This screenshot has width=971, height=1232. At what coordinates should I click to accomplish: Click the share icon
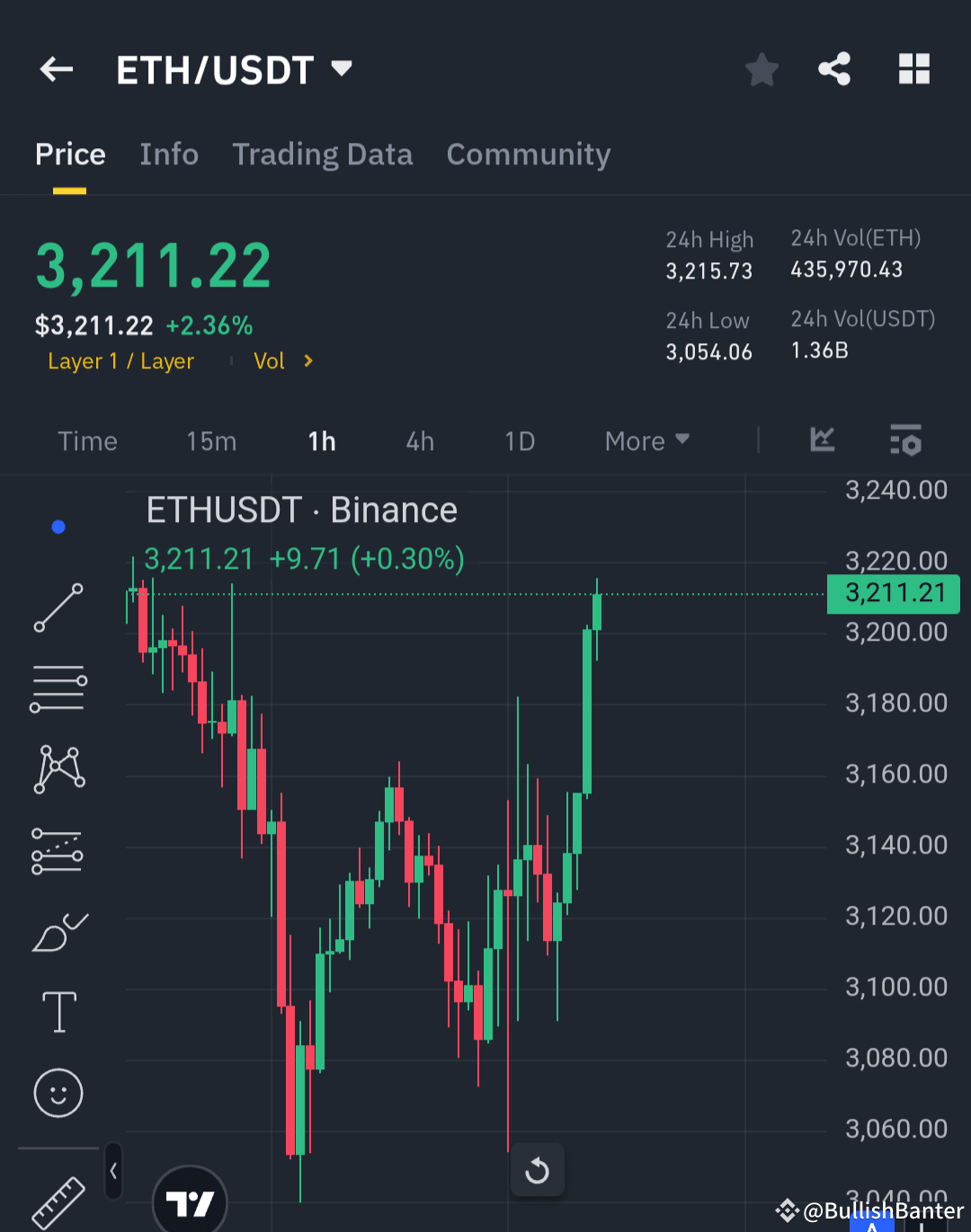coord(834,68)
